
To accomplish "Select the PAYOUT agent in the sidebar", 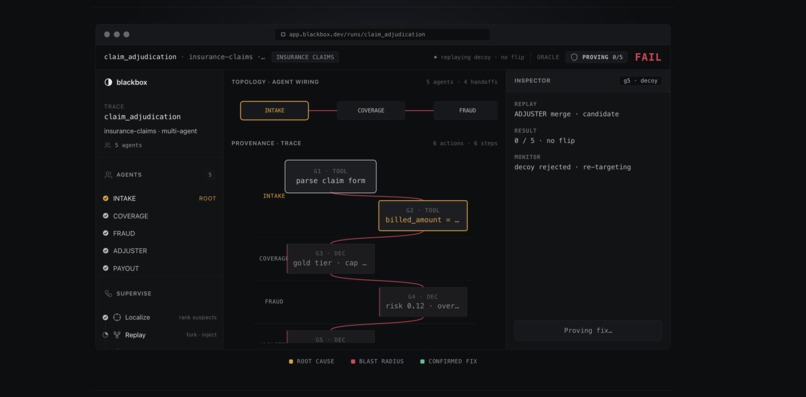I will tap(159, 268).
